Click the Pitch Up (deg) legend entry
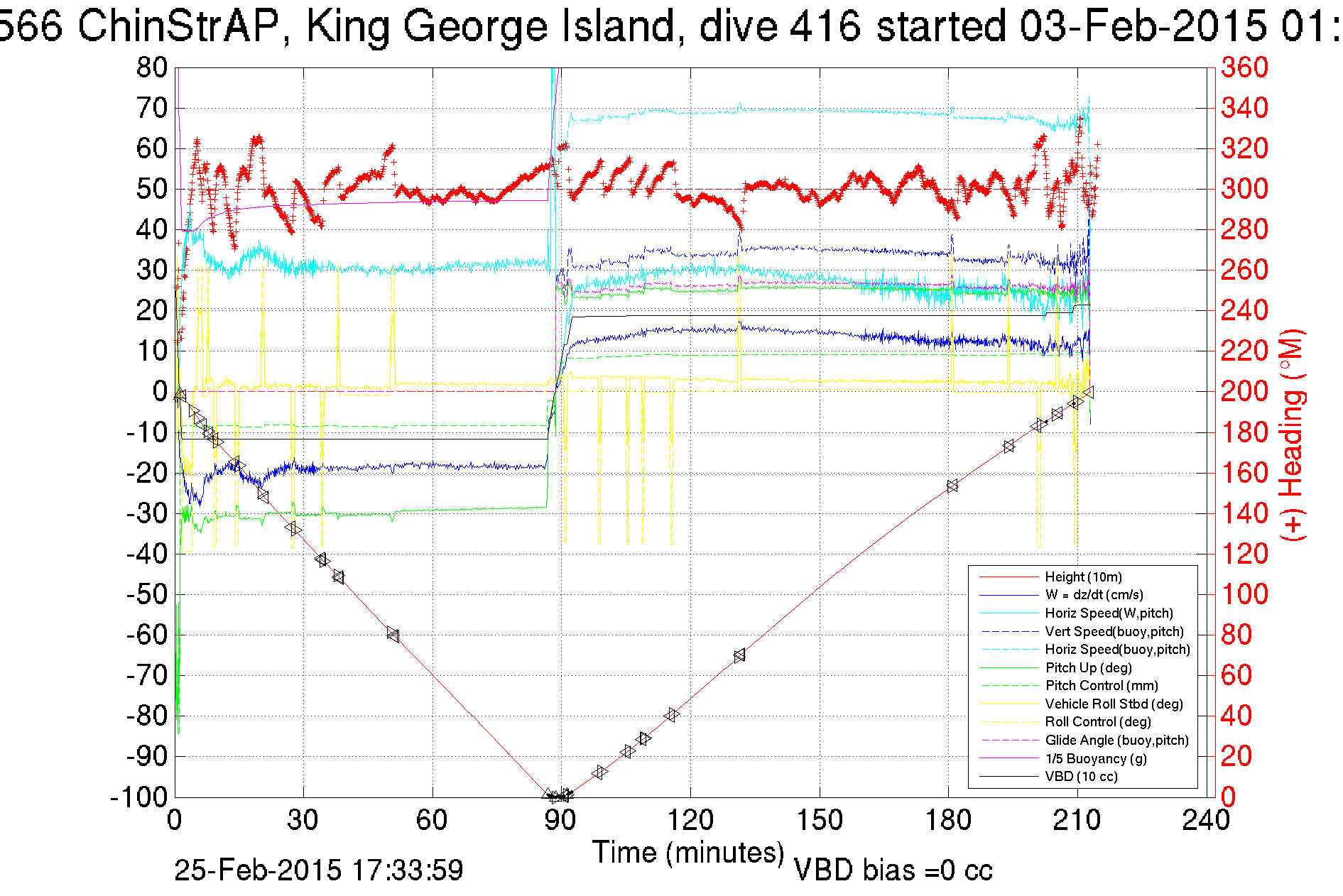 [1088, 668]
